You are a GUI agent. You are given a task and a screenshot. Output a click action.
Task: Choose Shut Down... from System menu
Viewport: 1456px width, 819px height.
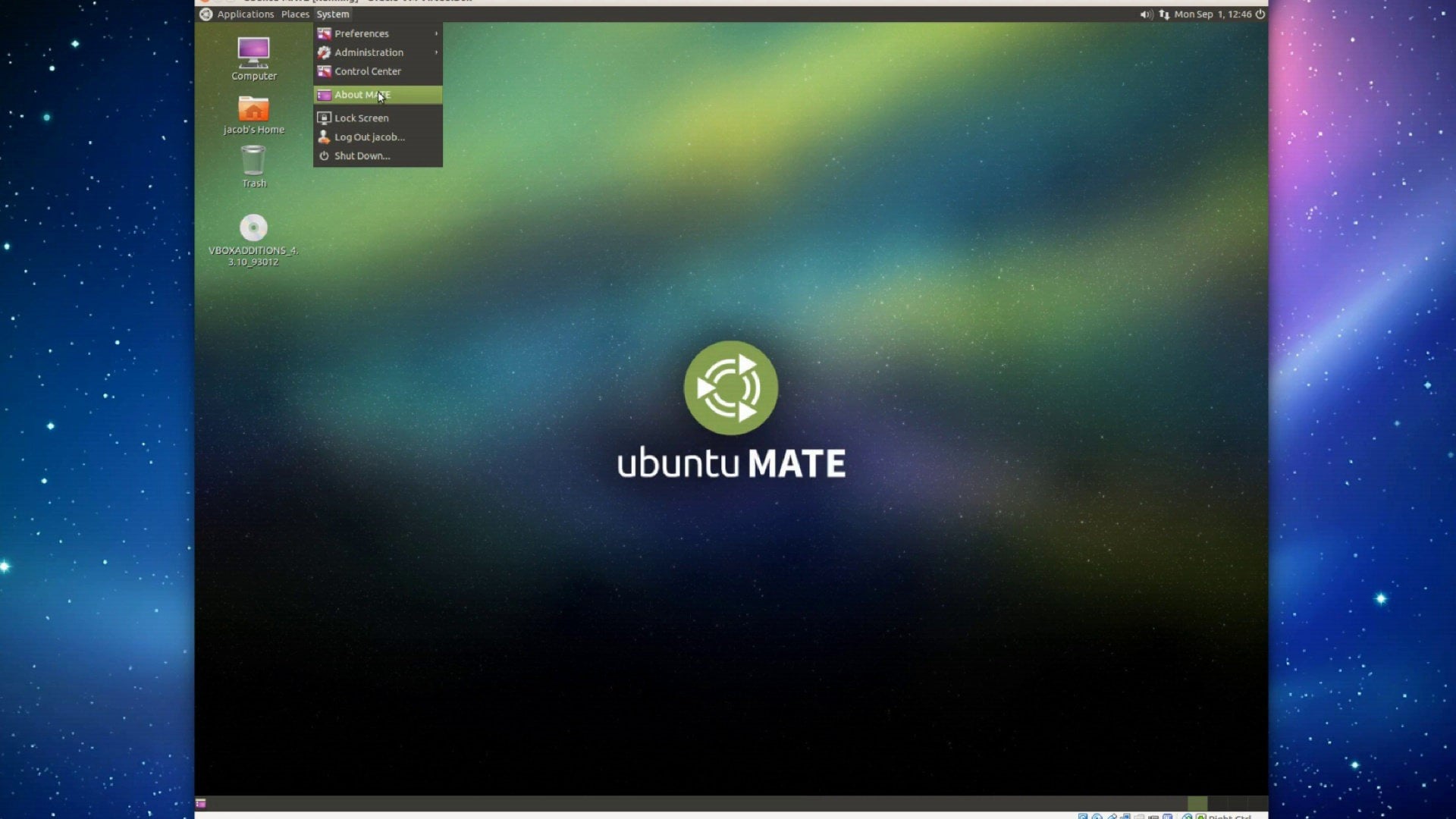click(378, 156)
